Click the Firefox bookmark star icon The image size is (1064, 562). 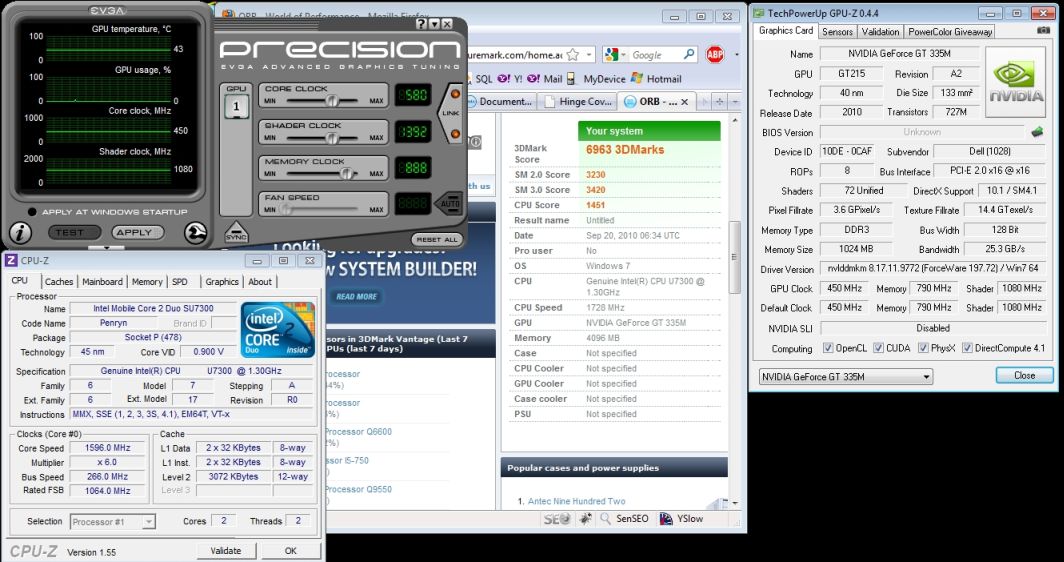coord(573,54)
